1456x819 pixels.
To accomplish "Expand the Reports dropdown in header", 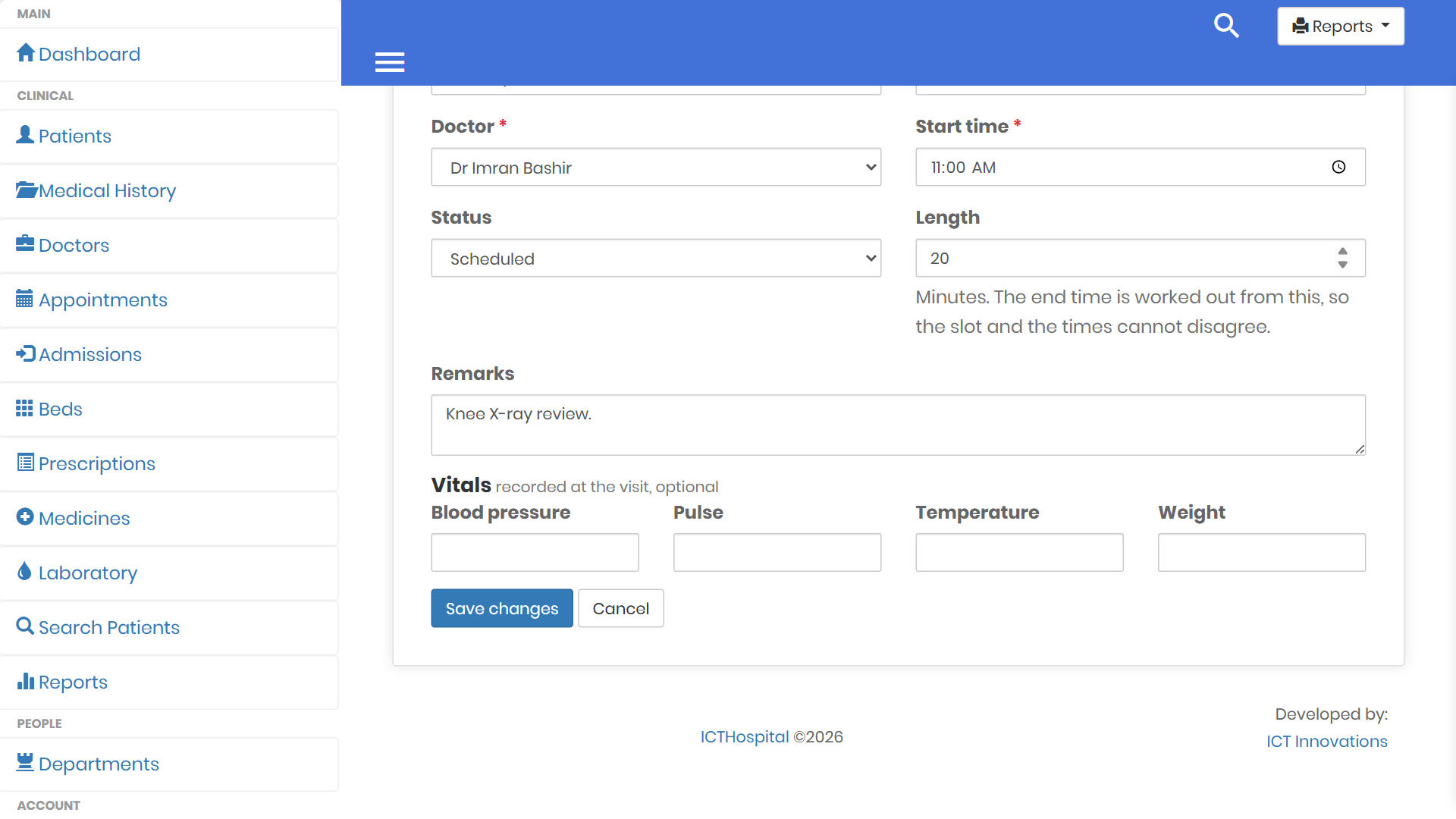I will tap(1341, 26).
